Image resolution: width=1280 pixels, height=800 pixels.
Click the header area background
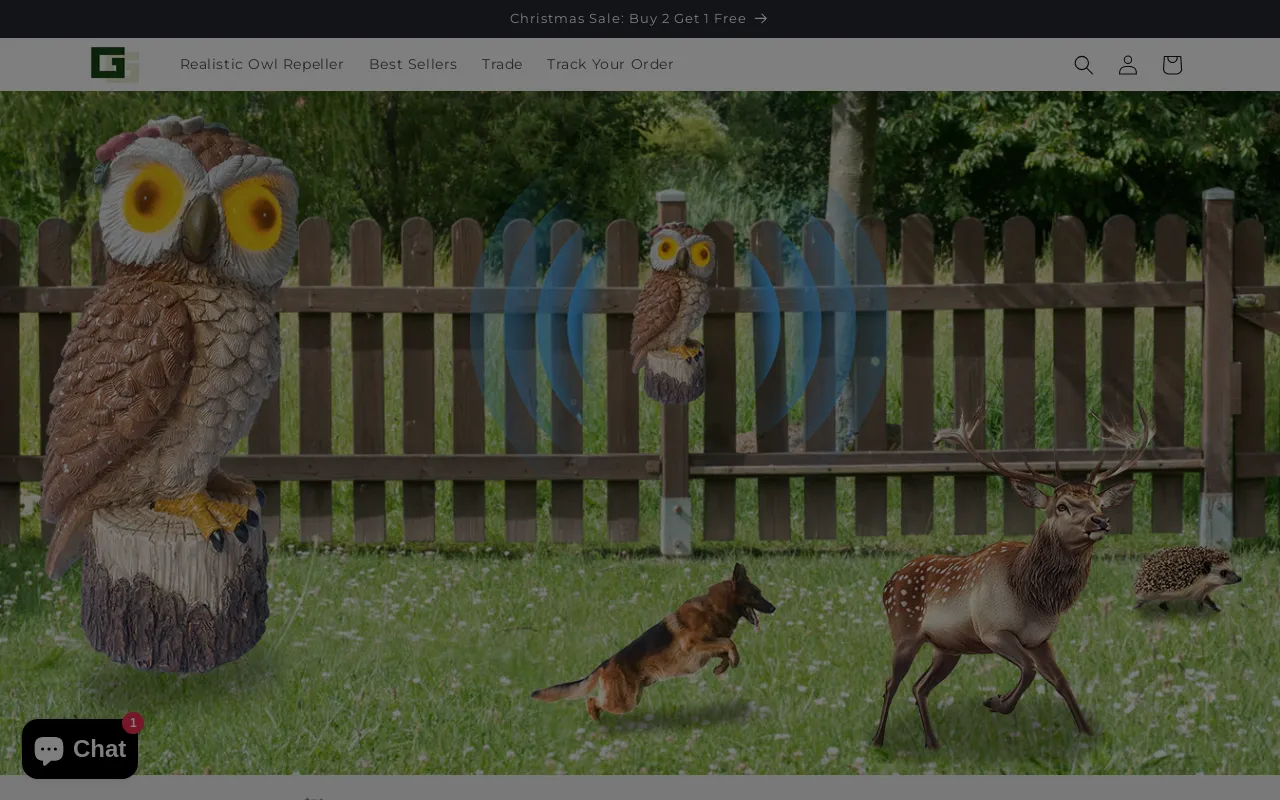pyautogui.click(x=850, y=64)
